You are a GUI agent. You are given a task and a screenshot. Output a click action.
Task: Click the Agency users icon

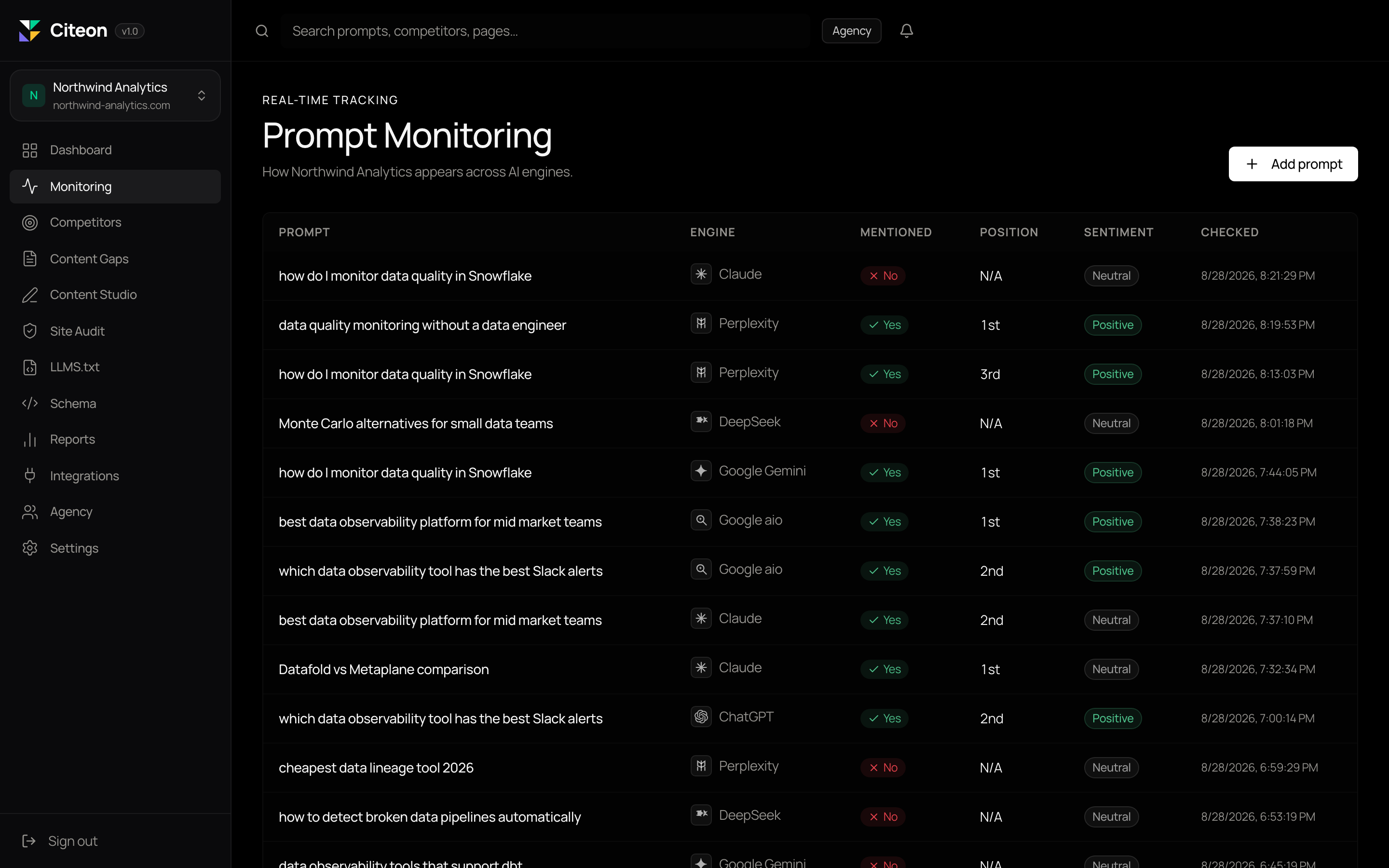tap(30, 512)
